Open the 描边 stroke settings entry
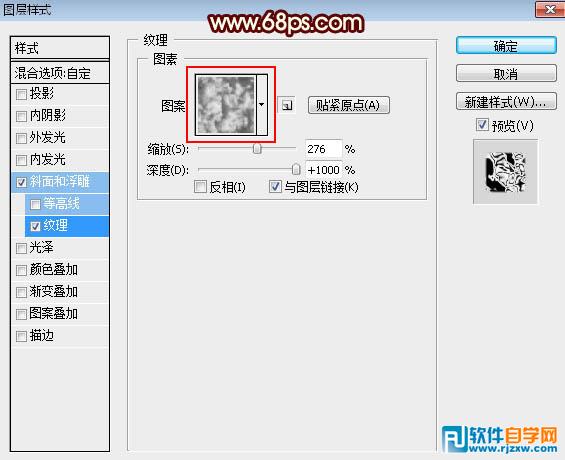Viewport: 565px width, 460px height. tap(60, 336)
